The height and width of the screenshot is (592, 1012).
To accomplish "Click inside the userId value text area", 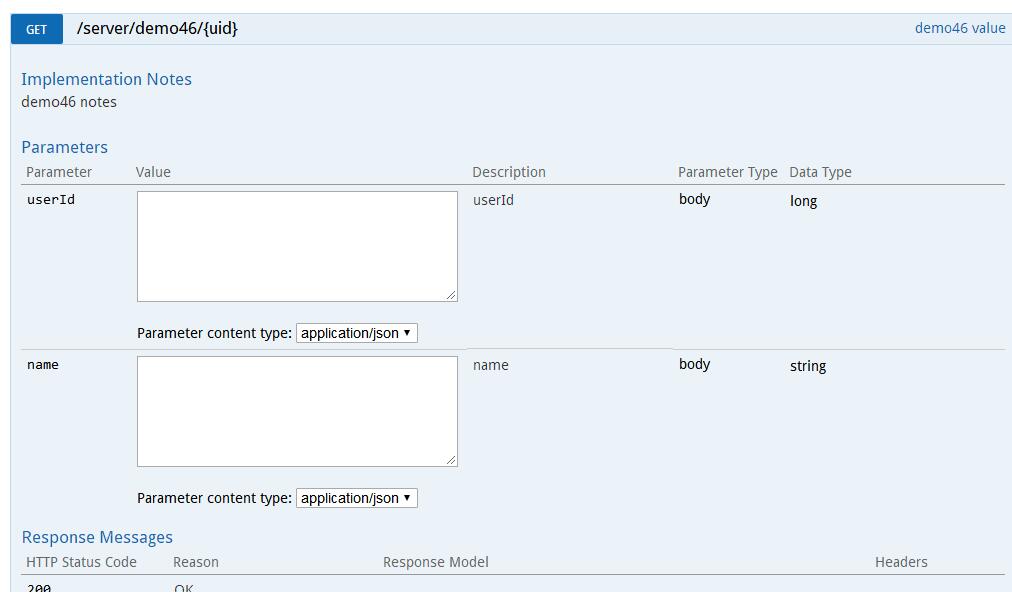I will pyautogui.click(x=296, y=245).
